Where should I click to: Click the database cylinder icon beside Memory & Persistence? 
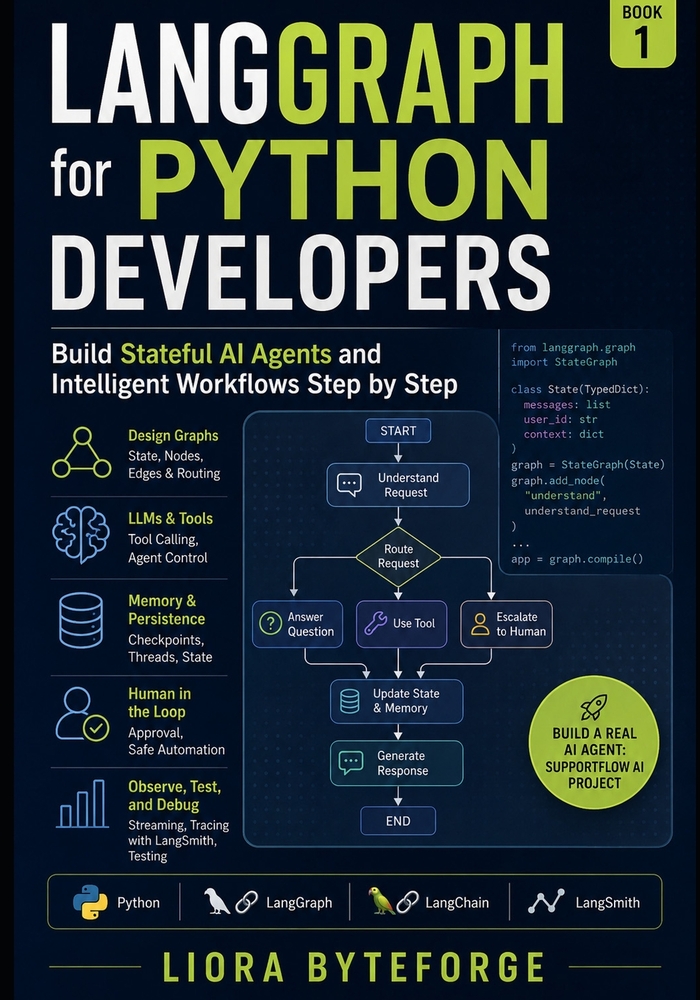[81, 620]
